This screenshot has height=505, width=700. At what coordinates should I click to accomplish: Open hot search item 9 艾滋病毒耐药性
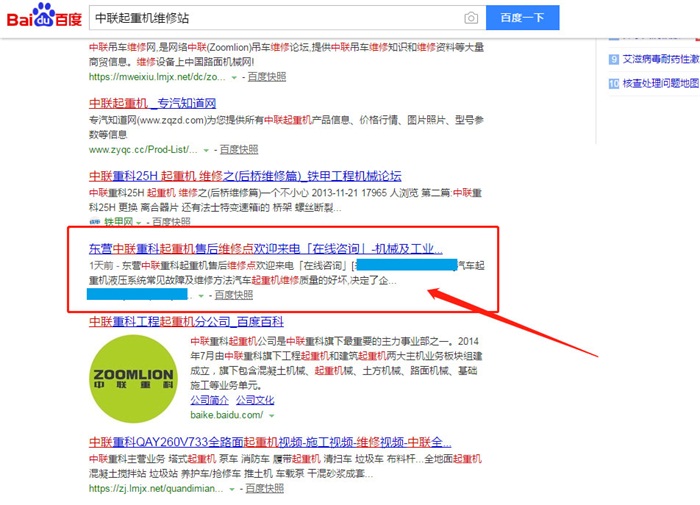point(661,59)
